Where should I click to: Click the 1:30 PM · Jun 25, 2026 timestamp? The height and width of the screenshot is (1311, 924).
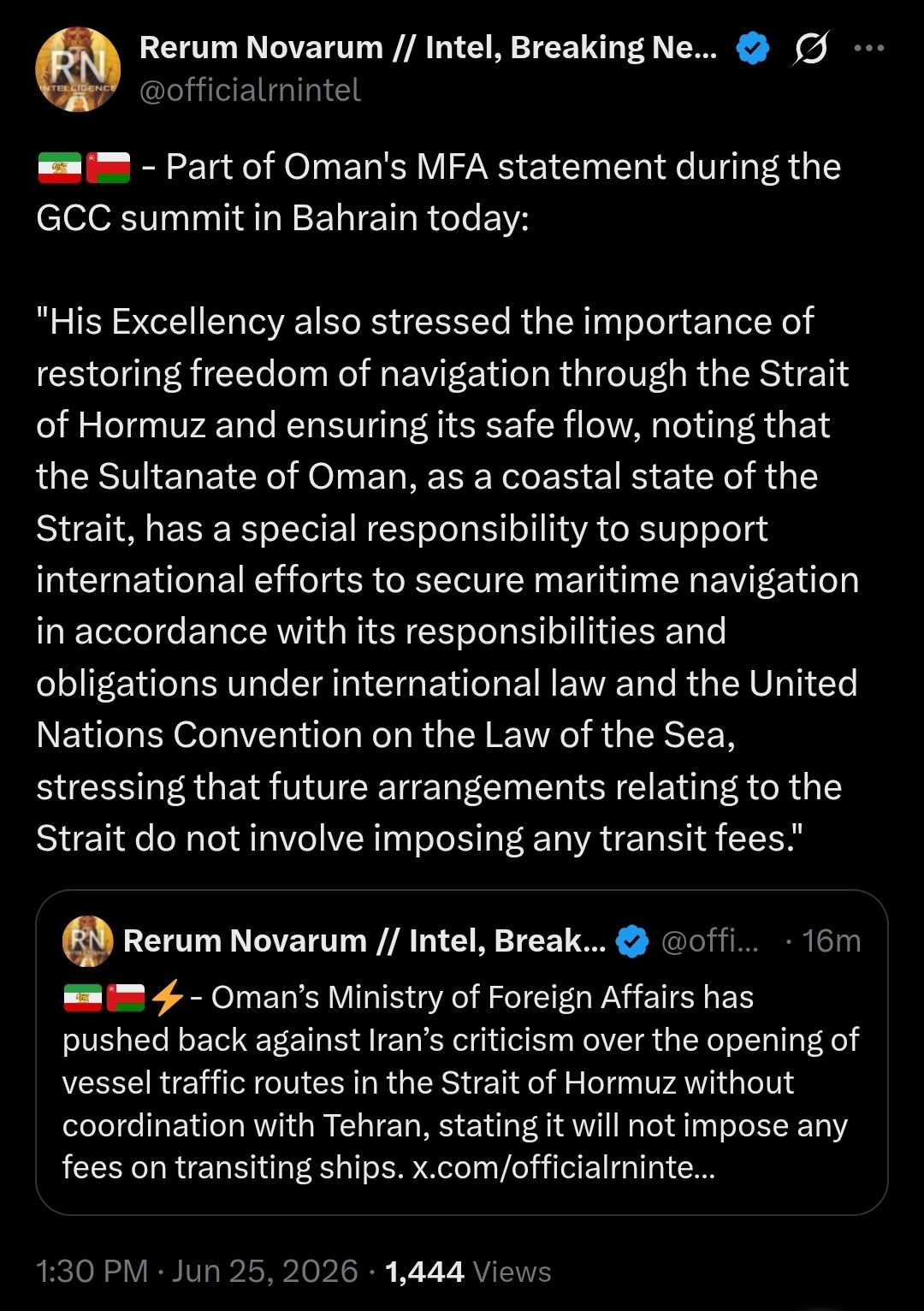coord(197,1272)
